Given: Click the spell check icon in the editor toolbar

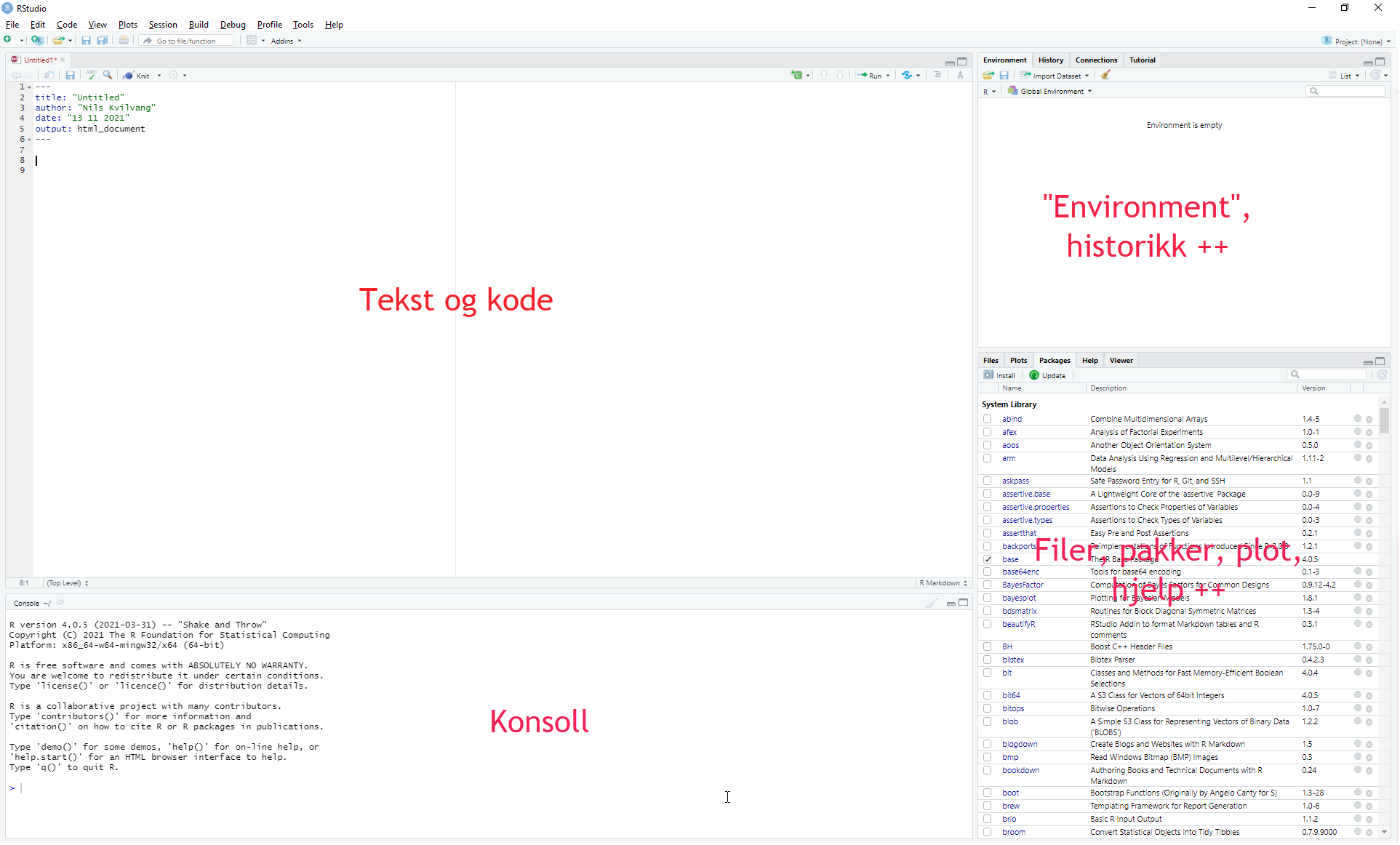Looking at the screenshot, I should (x=91, y=75).
